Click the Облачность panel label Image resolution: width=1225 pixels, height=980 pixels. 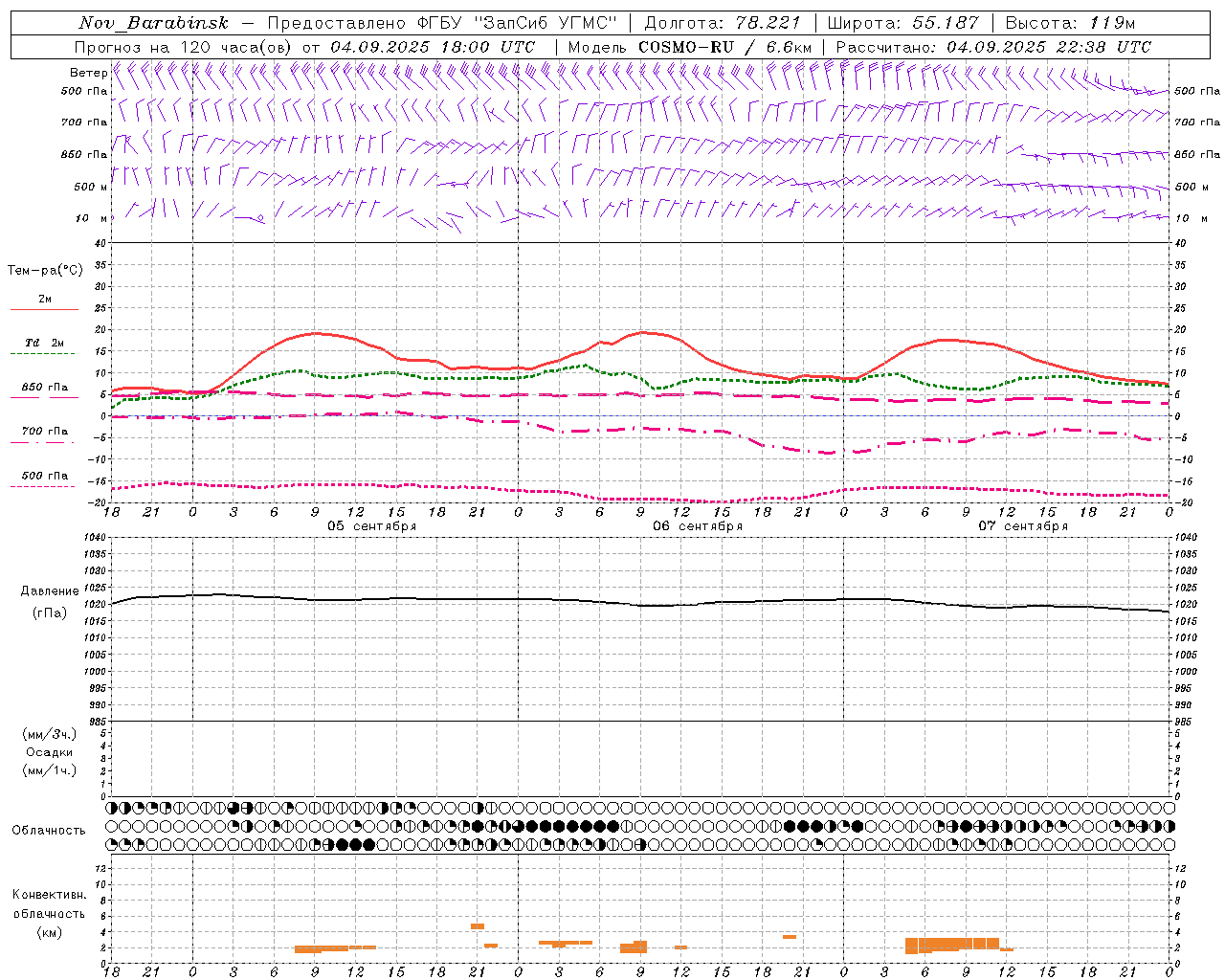click(x=49, y=831)
